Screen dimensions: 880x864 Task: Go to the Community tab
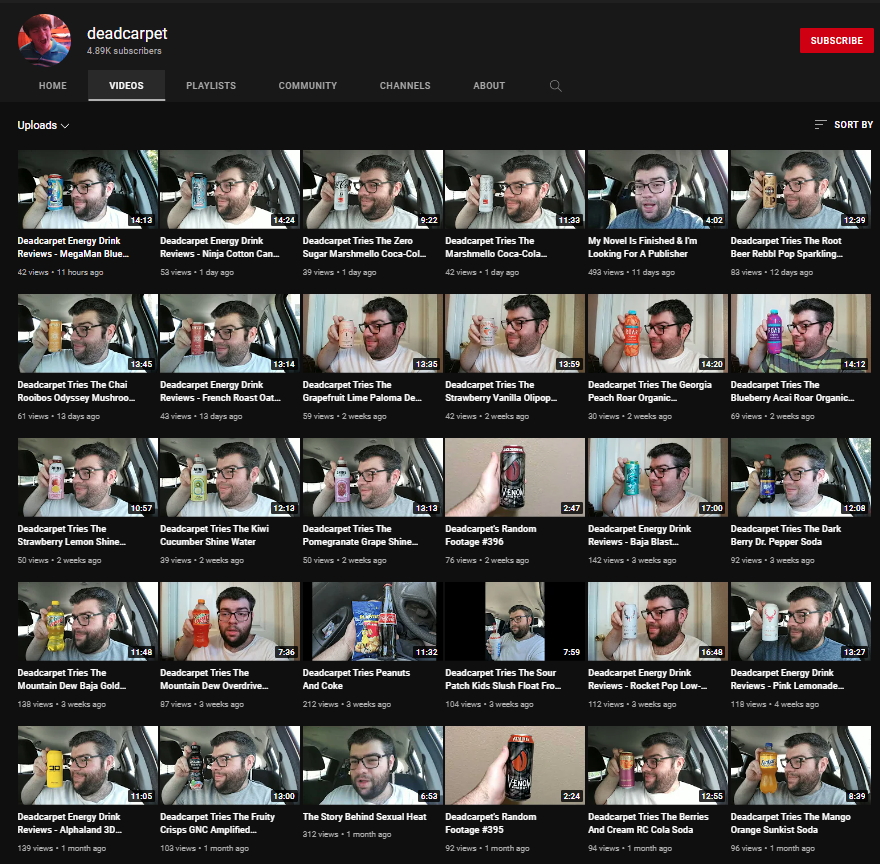(x=308, y=86)
